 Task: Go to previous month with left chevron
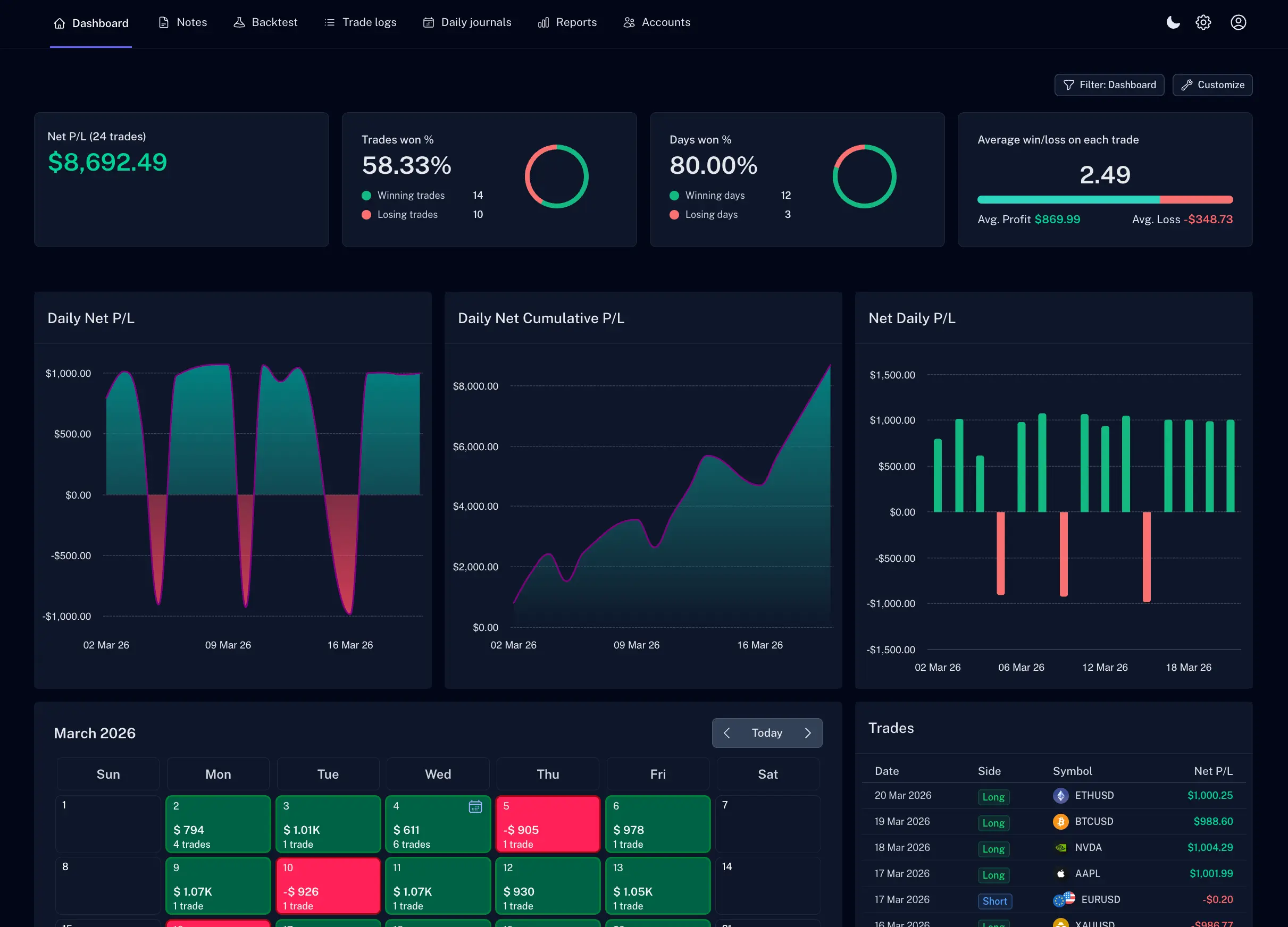726,732
